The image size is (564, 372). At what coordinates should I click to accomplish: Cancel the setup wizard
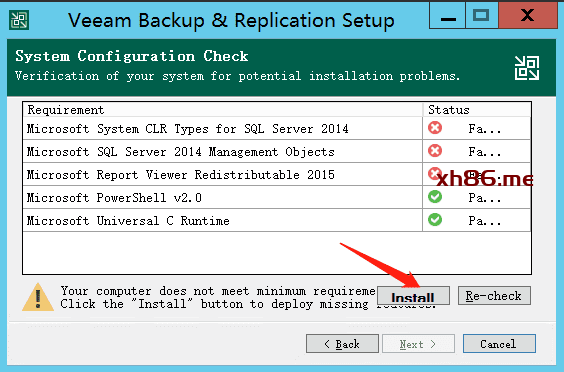click(499, 344)
